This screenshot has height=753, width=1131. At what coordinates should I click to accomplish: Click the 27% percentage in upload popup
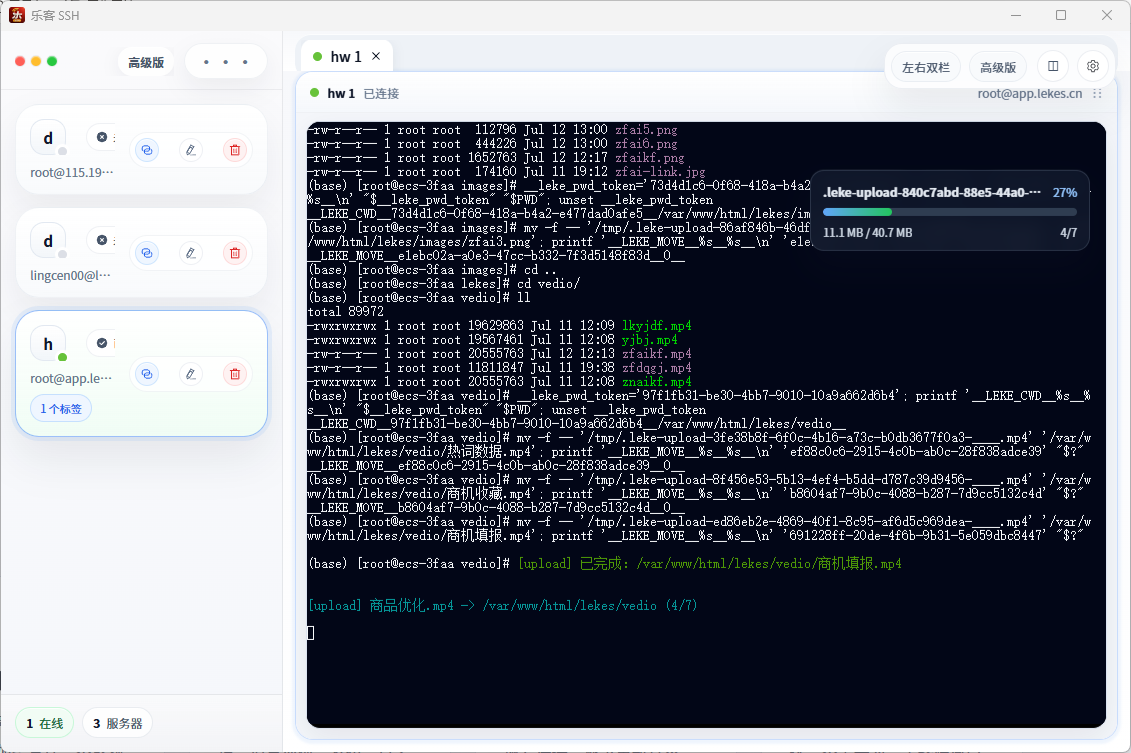[1065, 193]
